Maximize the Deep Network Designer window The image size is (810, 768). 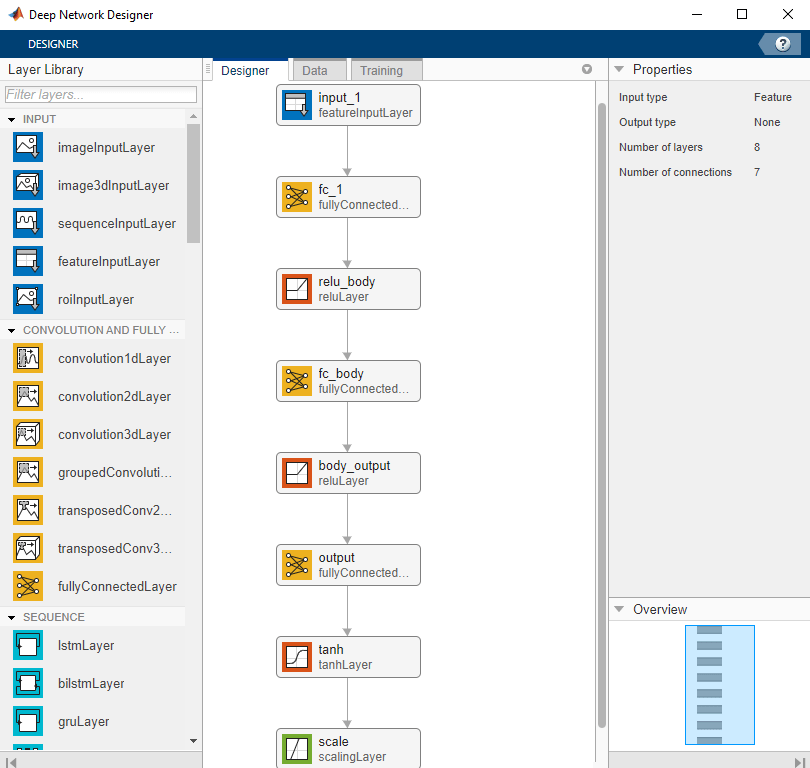(742, 14)
